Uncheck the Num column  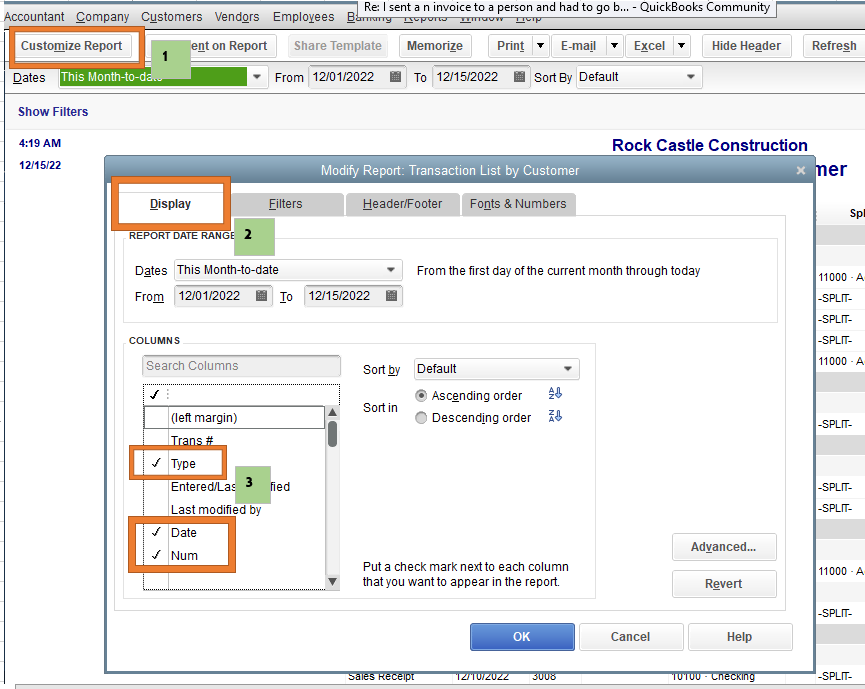156,555
